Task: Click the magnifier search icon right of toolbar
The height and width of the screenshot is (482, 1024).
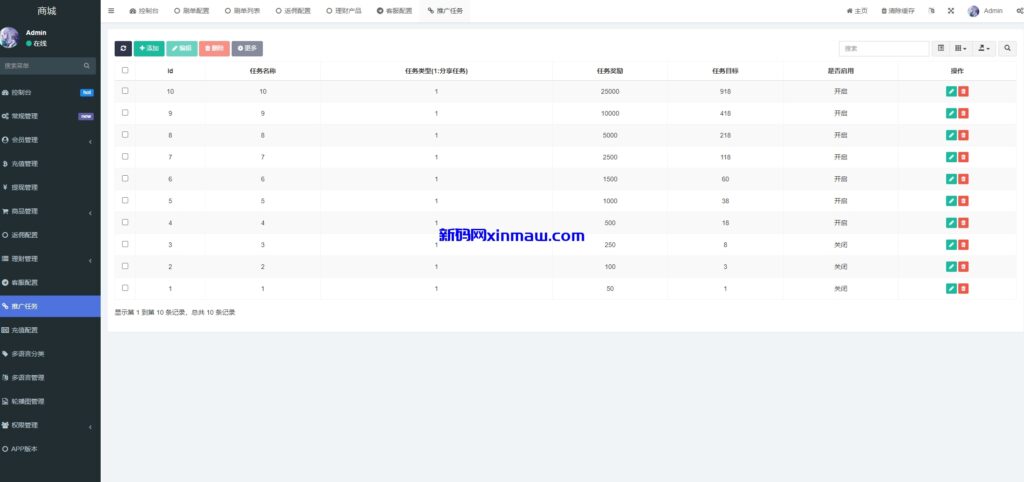Action: pos(1007,48)
